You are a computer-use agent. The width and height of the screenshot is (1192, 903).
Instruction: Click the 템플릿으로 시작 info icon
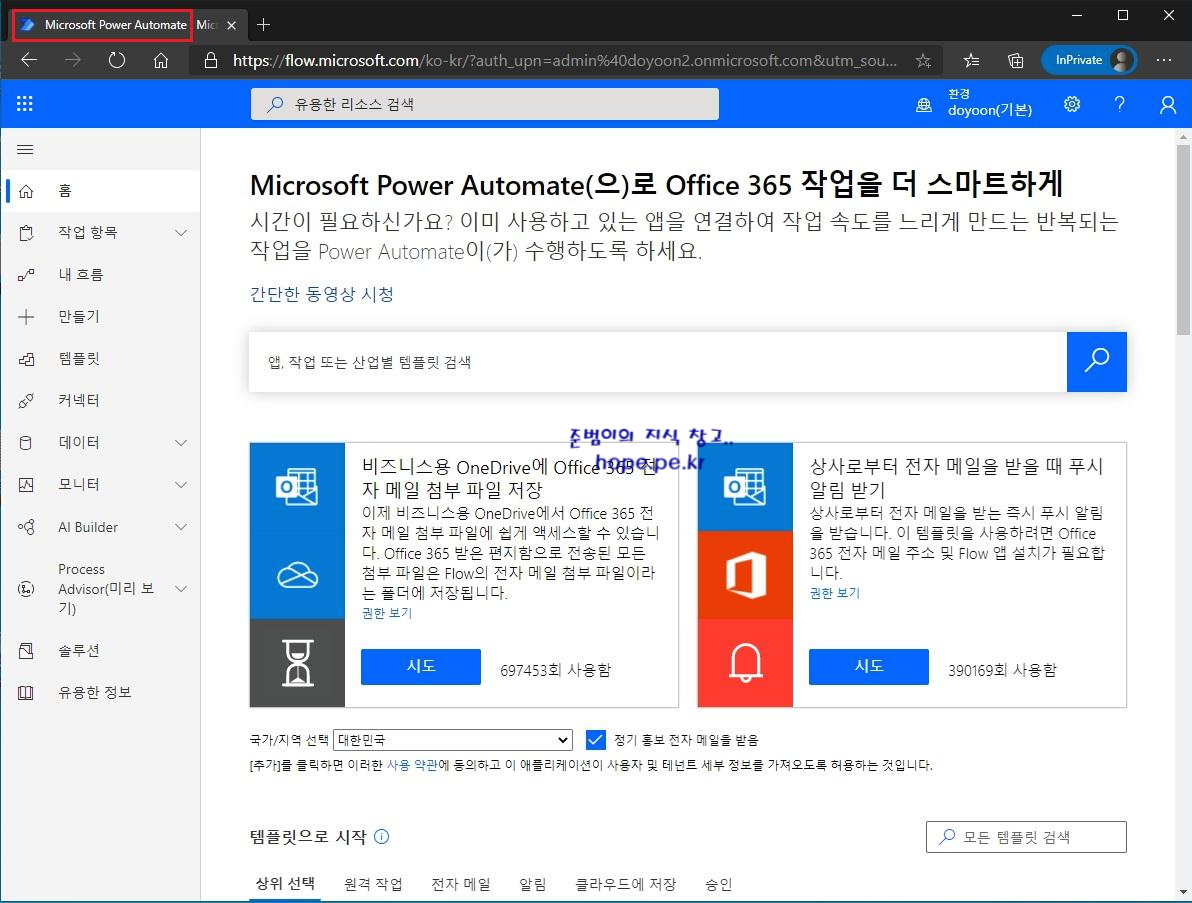coord(382,837)
